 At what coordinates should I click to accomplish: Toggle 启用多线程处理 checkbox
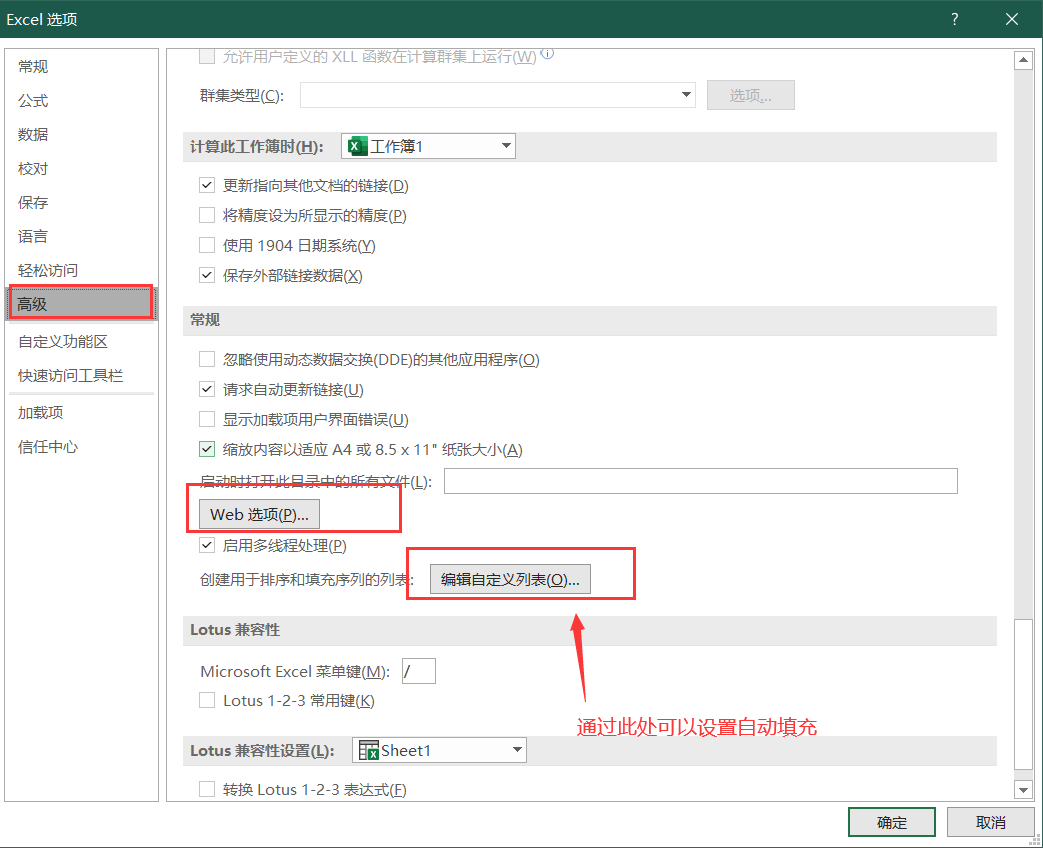[x=207, y=545]
